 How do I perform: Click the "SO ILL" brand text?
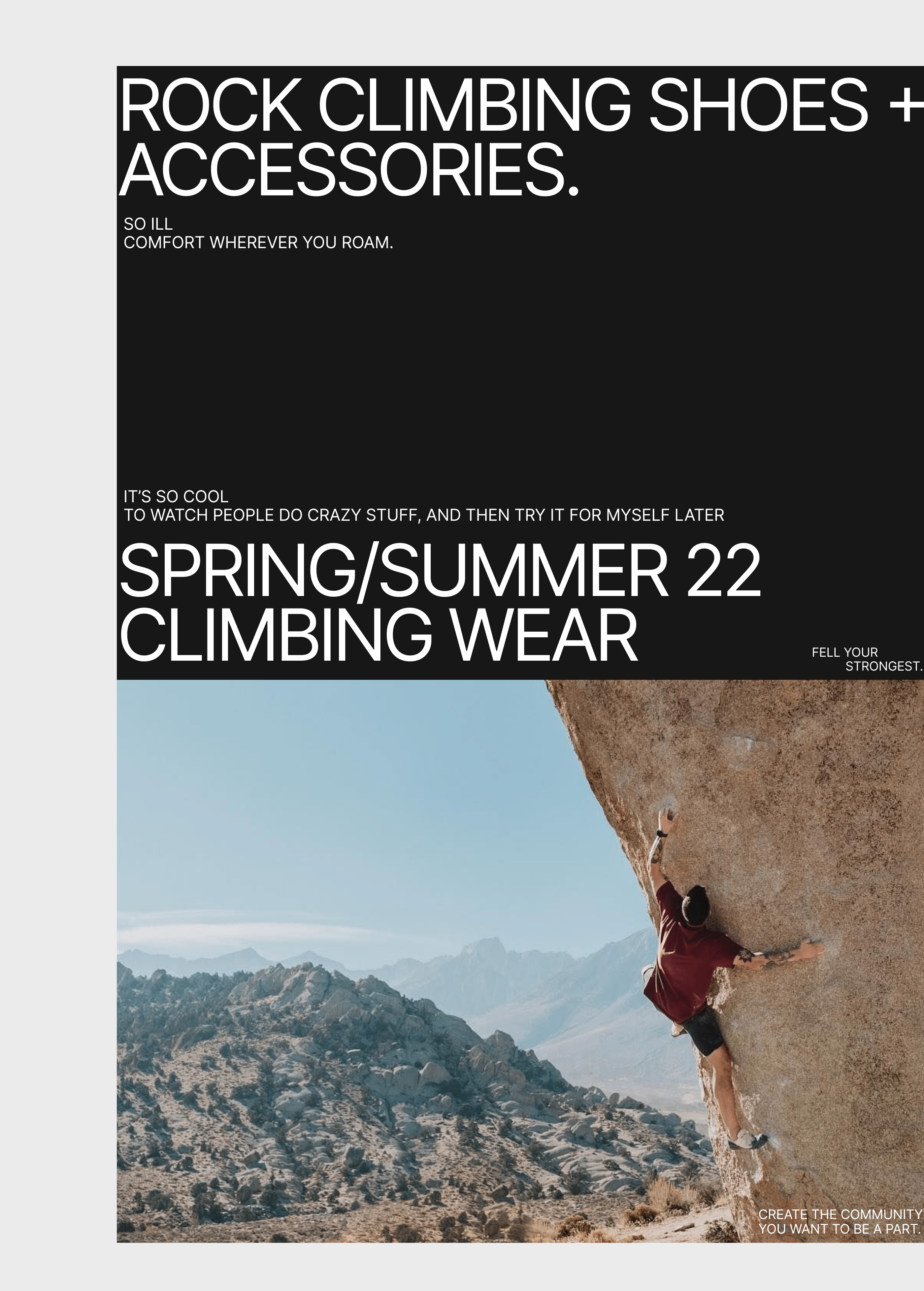click(148, 224)
